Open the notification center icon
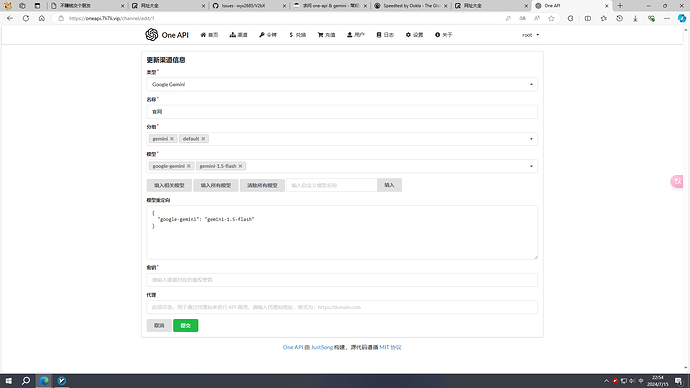 coord(679,381)
